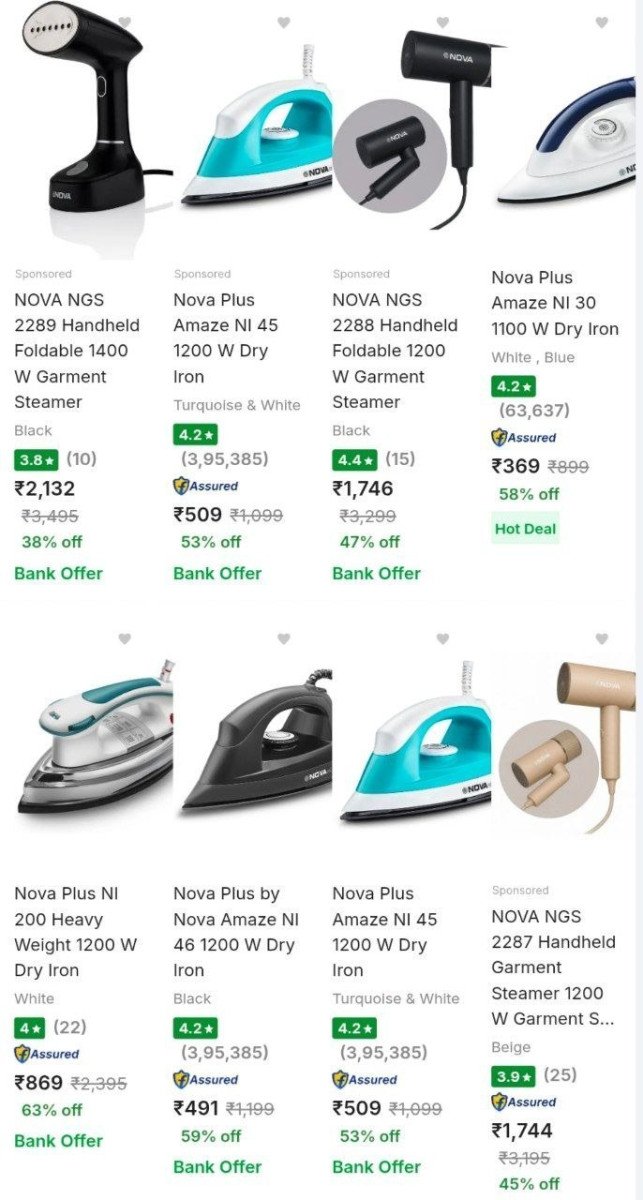Viewport: 643px width, 1200px height.
Task: Click Assured badge under black NI 46 iron
Action: click(x=205, y=1079)
